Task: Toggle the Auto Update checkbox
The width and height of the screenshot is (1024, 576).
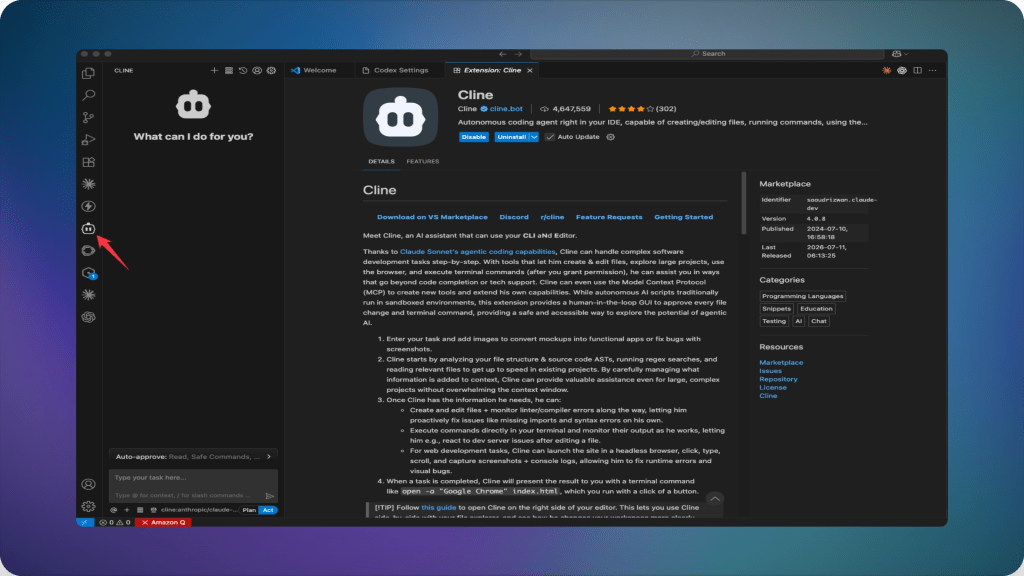Action: tap(550, 137)
